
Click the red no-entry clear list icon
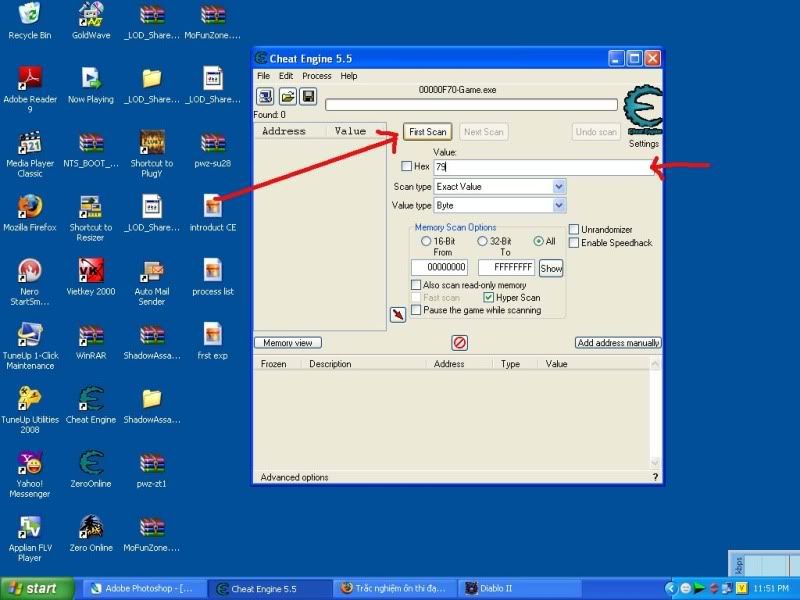[459, 342]
